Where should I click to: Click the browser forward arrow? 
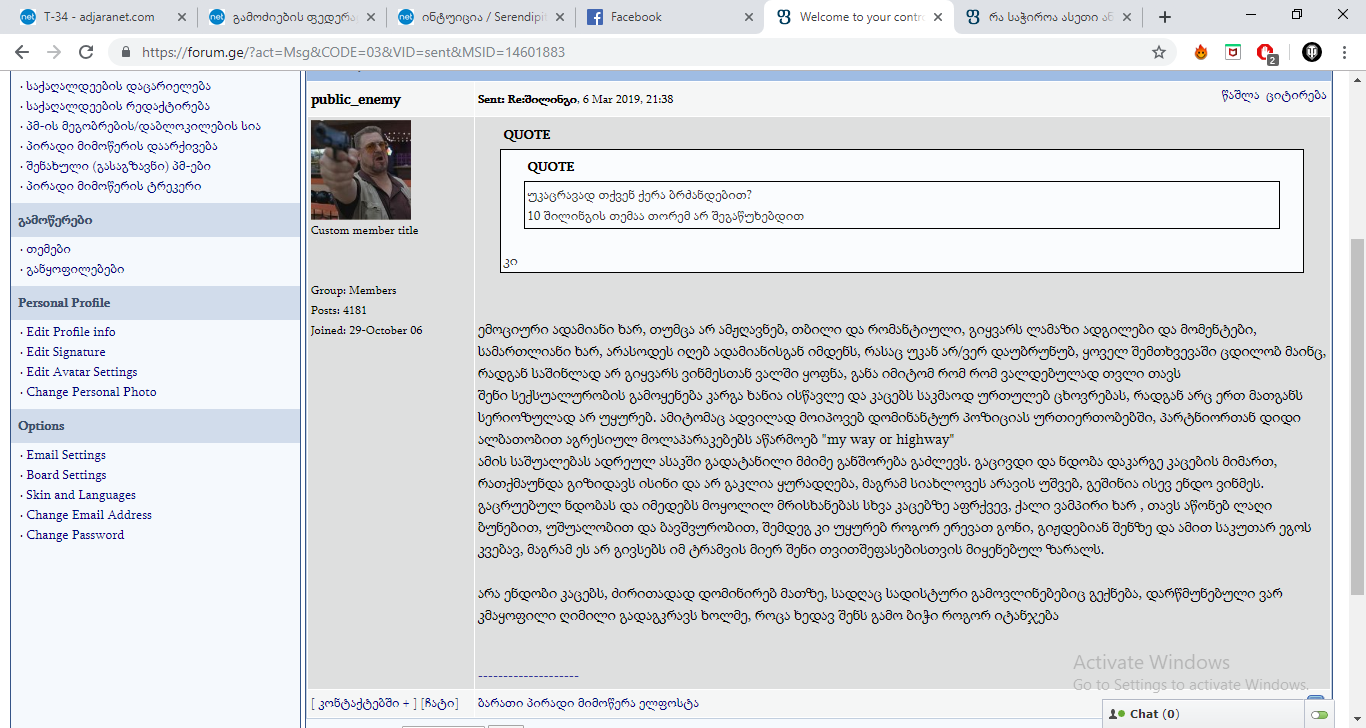(x=54, y=52)
